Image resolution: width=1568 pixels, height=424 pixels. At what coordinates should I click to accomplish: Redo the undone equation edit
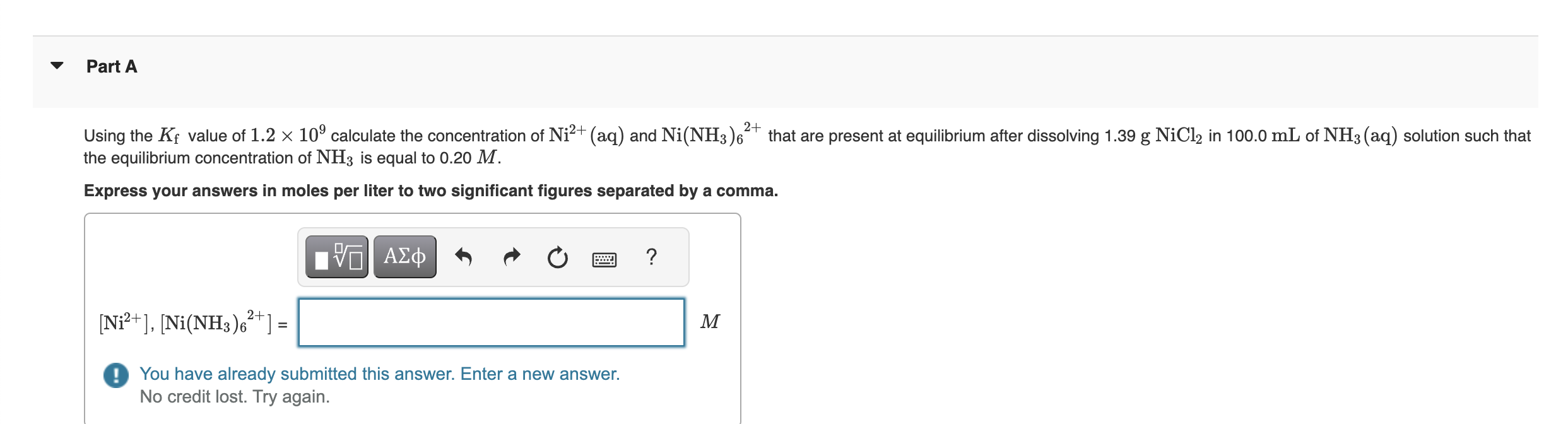pos(511,257)
